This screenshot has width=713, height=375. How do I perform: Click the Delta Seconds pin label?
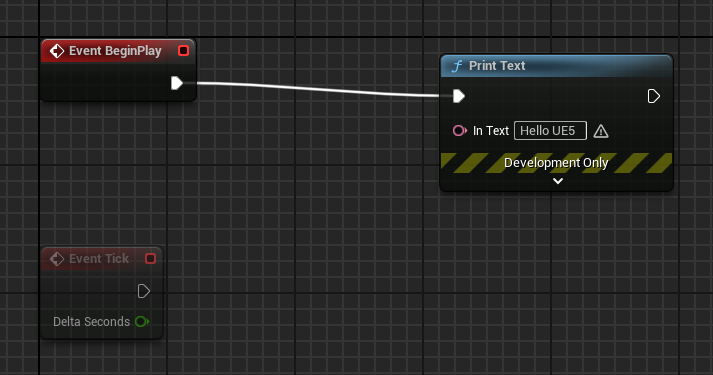coord(91,322)
